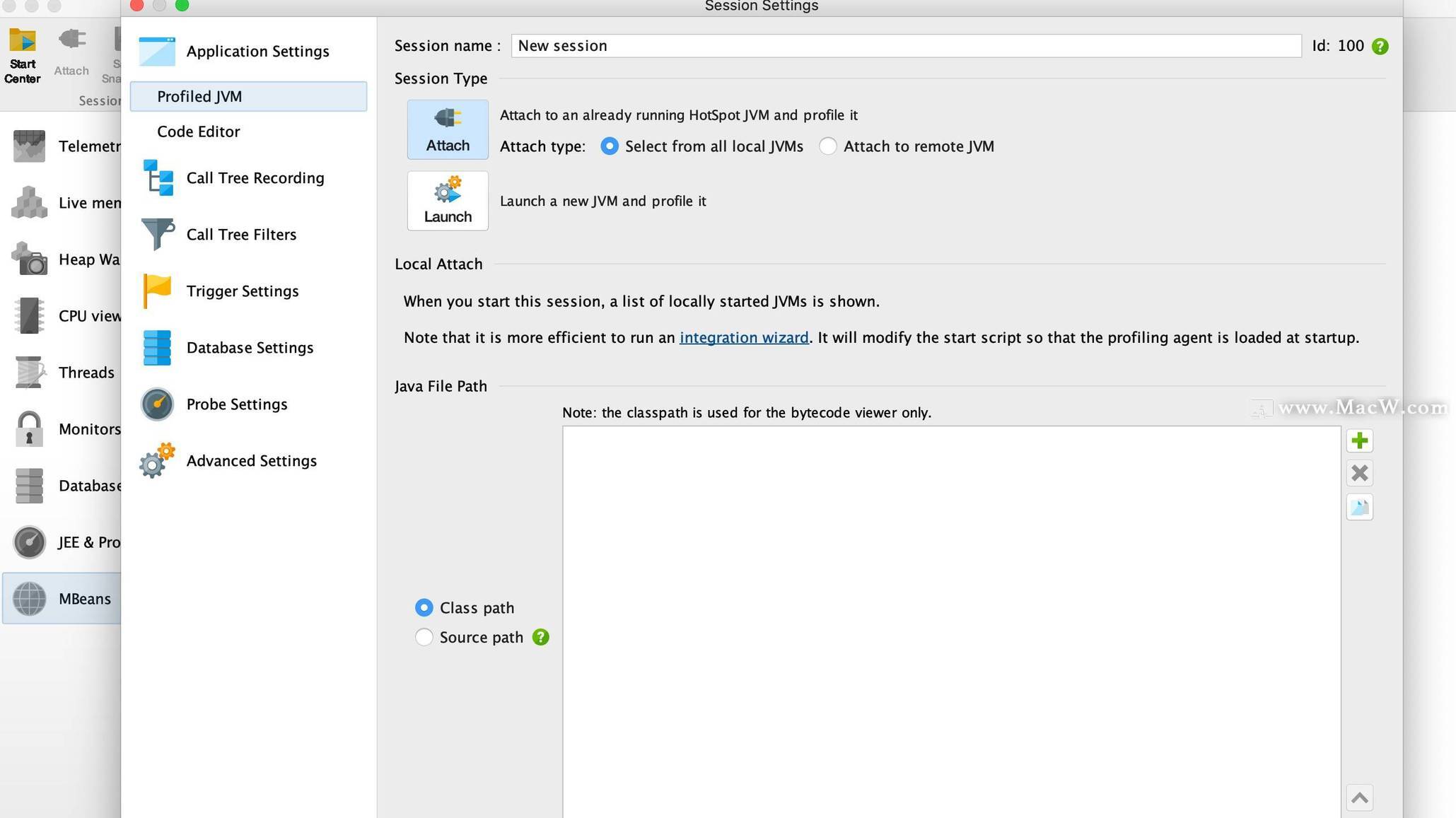This screenshot has width=1456, height=818.
Task: Open Probe Settings gauge section
Action: [x=236, y=404]
